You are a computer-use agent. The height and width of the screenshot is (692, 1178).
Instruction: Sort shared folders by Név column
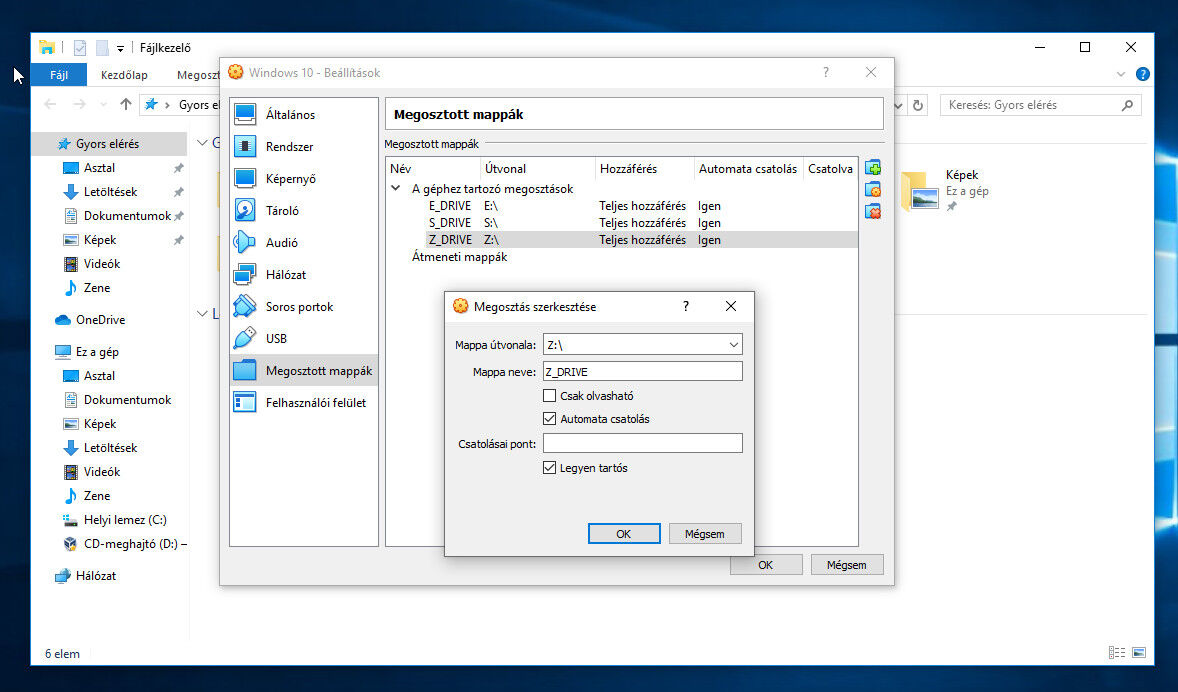coord(433,168)
